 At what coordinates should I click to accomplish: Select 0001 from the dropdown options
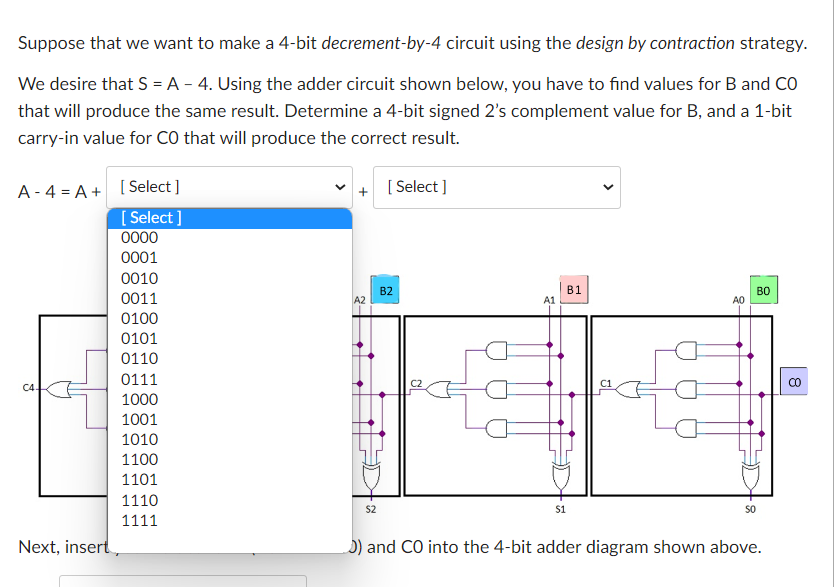pos(142,257)
